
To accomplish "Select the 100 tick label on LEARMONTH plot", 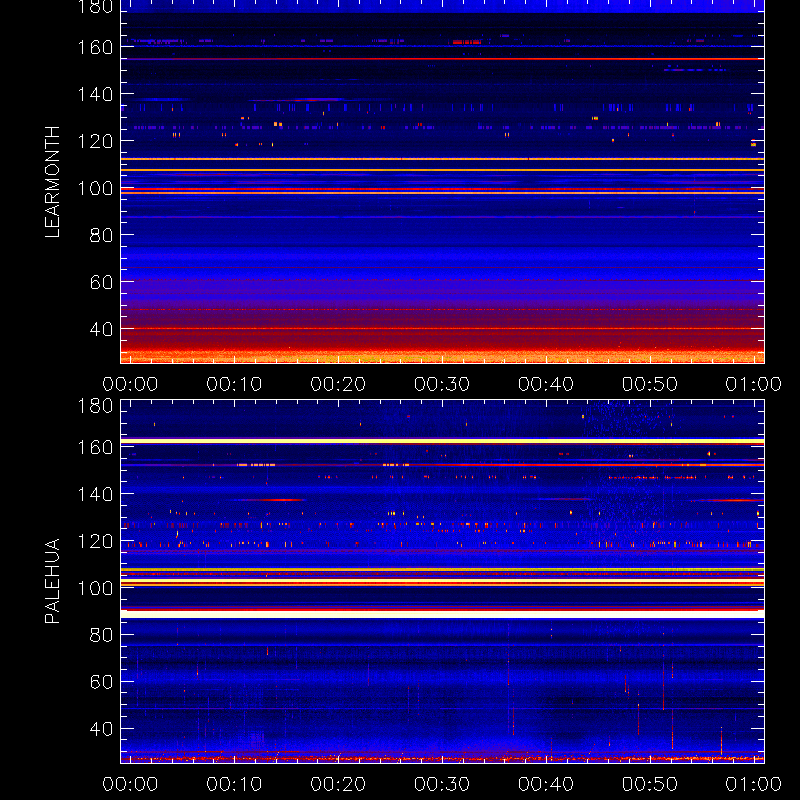I will tap(95, 188).
